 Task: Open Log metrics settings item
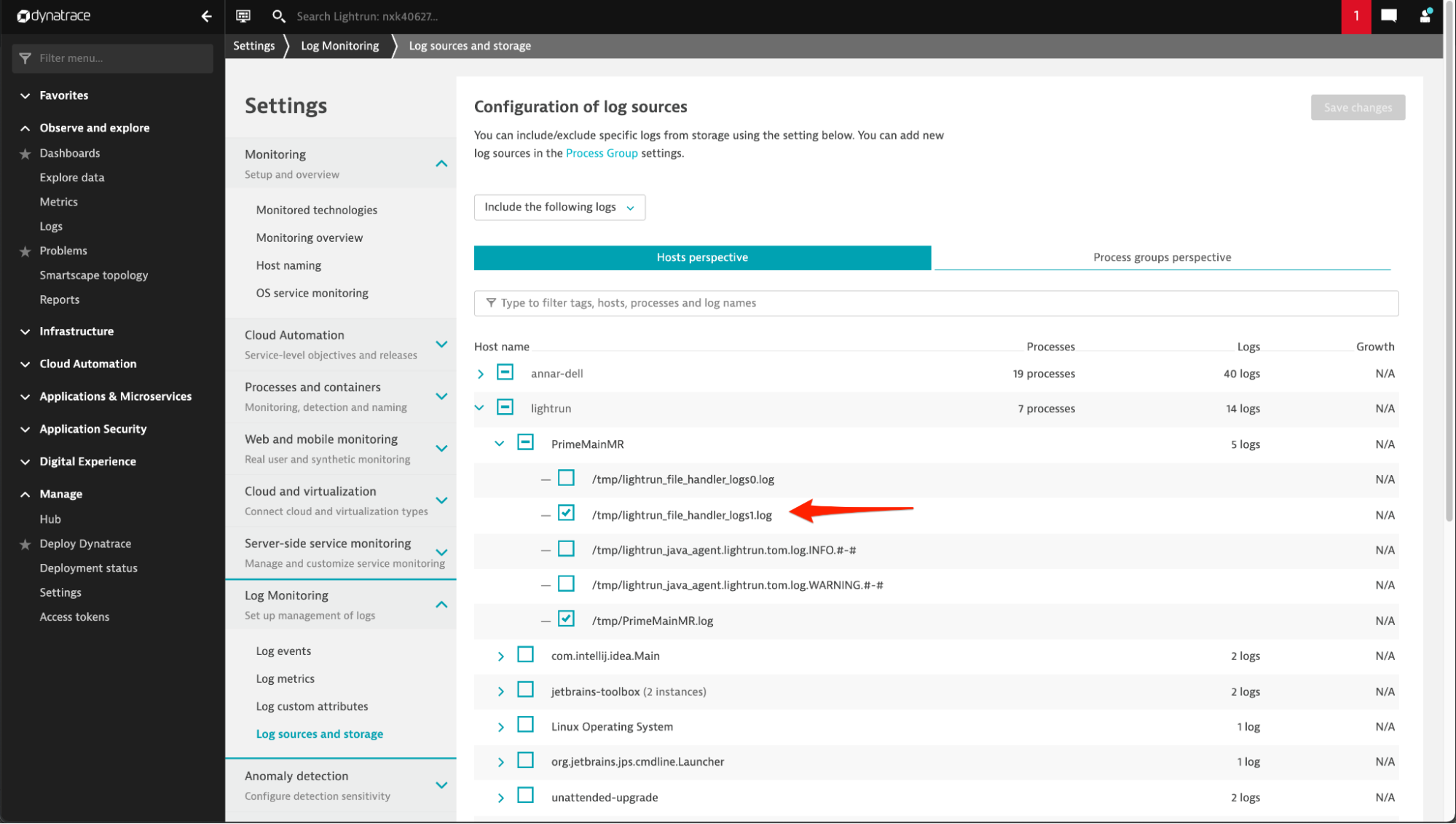point(285,678)
